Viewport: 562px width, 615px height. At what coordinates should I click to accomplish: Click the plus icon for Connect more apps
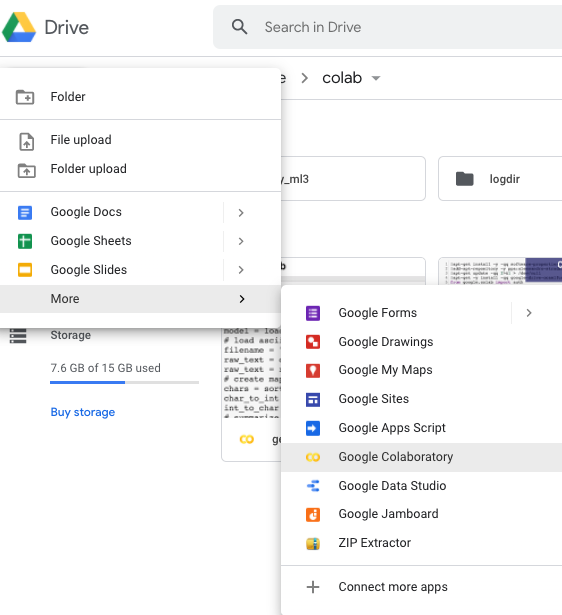point(313,587)
